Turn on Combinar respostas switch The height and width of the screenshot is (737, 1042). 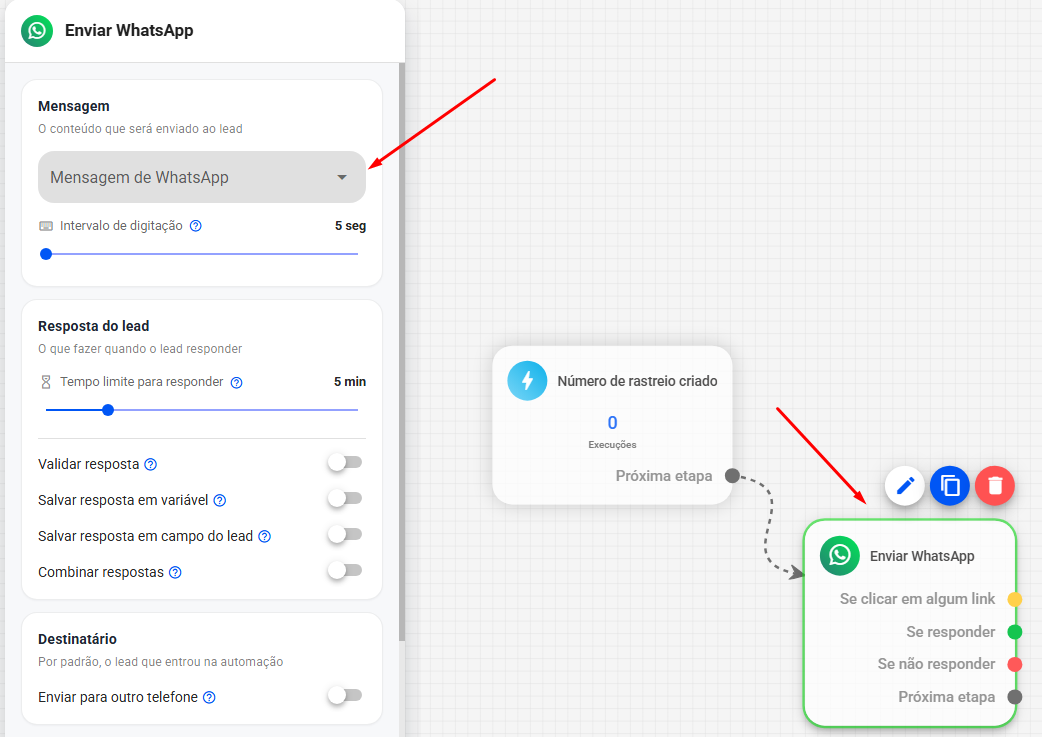(345, 570)
